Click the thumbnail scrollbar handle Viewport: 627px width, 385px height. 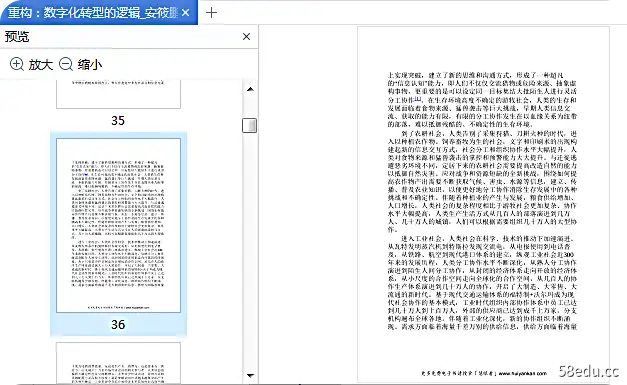coord(250,126)
